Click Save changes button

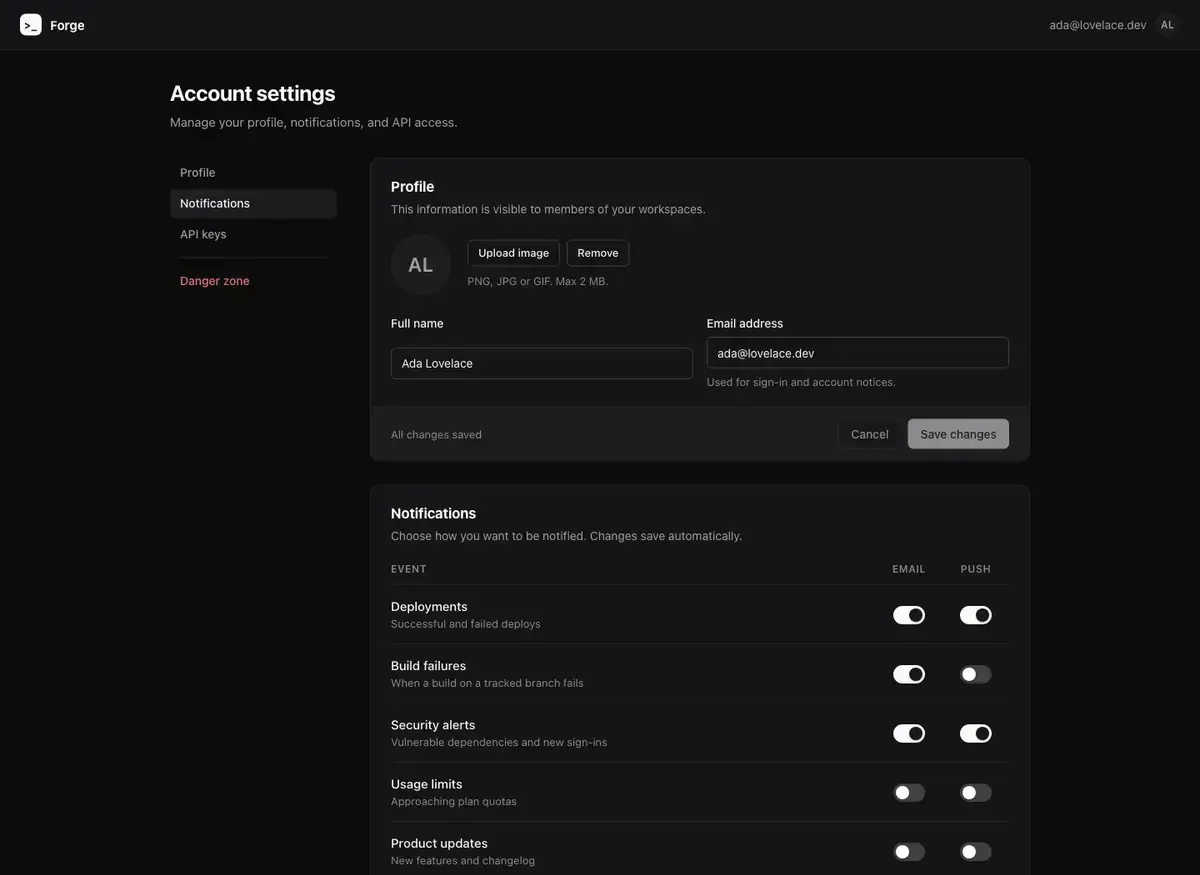[958, 434]
